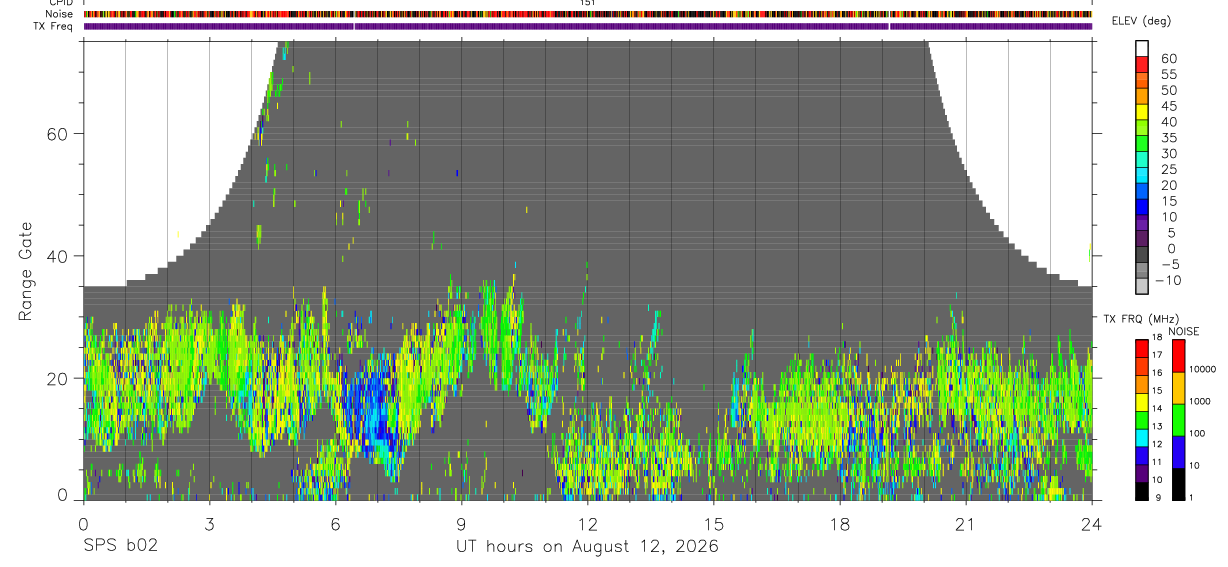Click the SPS b02 station label
The height and width of the screenshot is (567, 1228).
pos(119,547)
